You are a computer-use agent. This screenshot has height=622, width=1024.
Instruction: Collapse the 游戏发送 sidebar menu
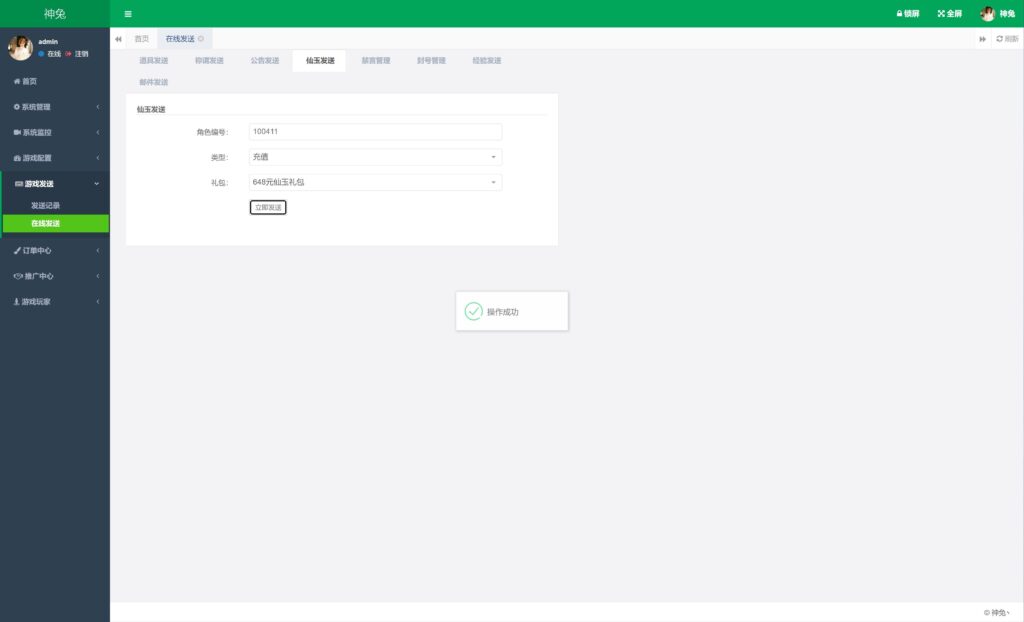55,184
